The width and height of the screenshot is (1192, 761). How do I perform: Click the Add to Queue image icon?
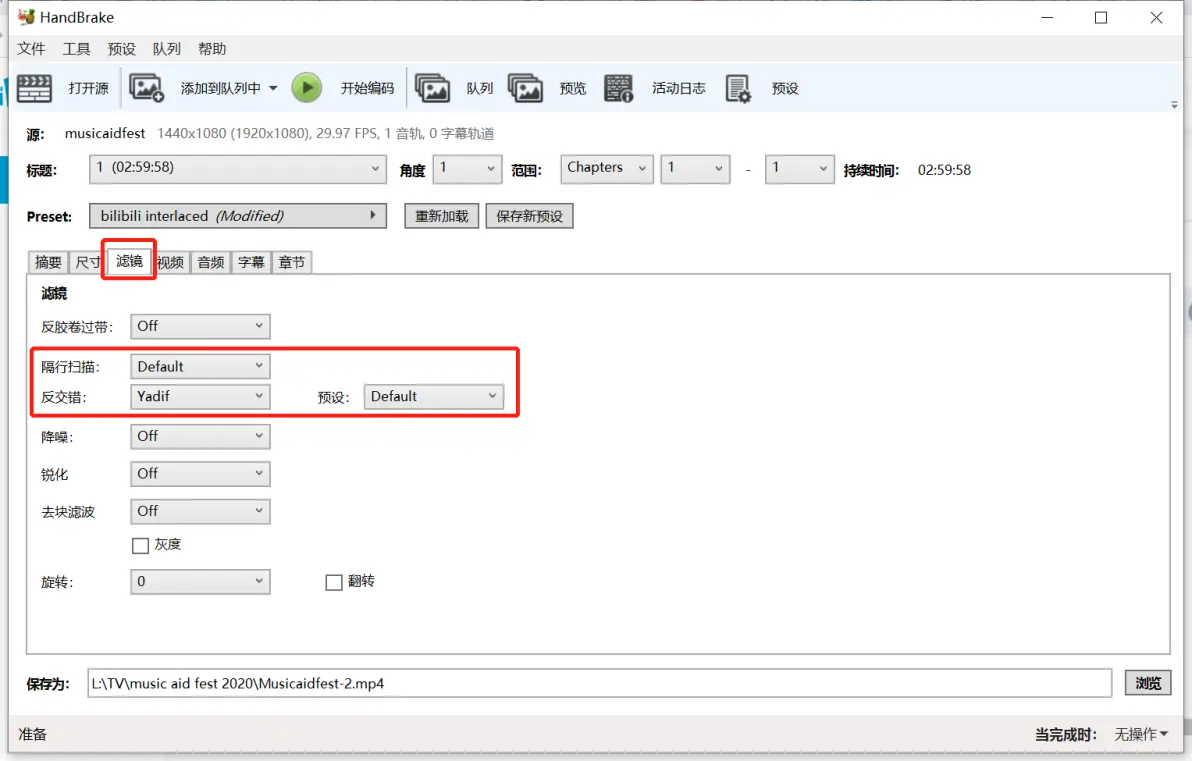pos(146,88)
